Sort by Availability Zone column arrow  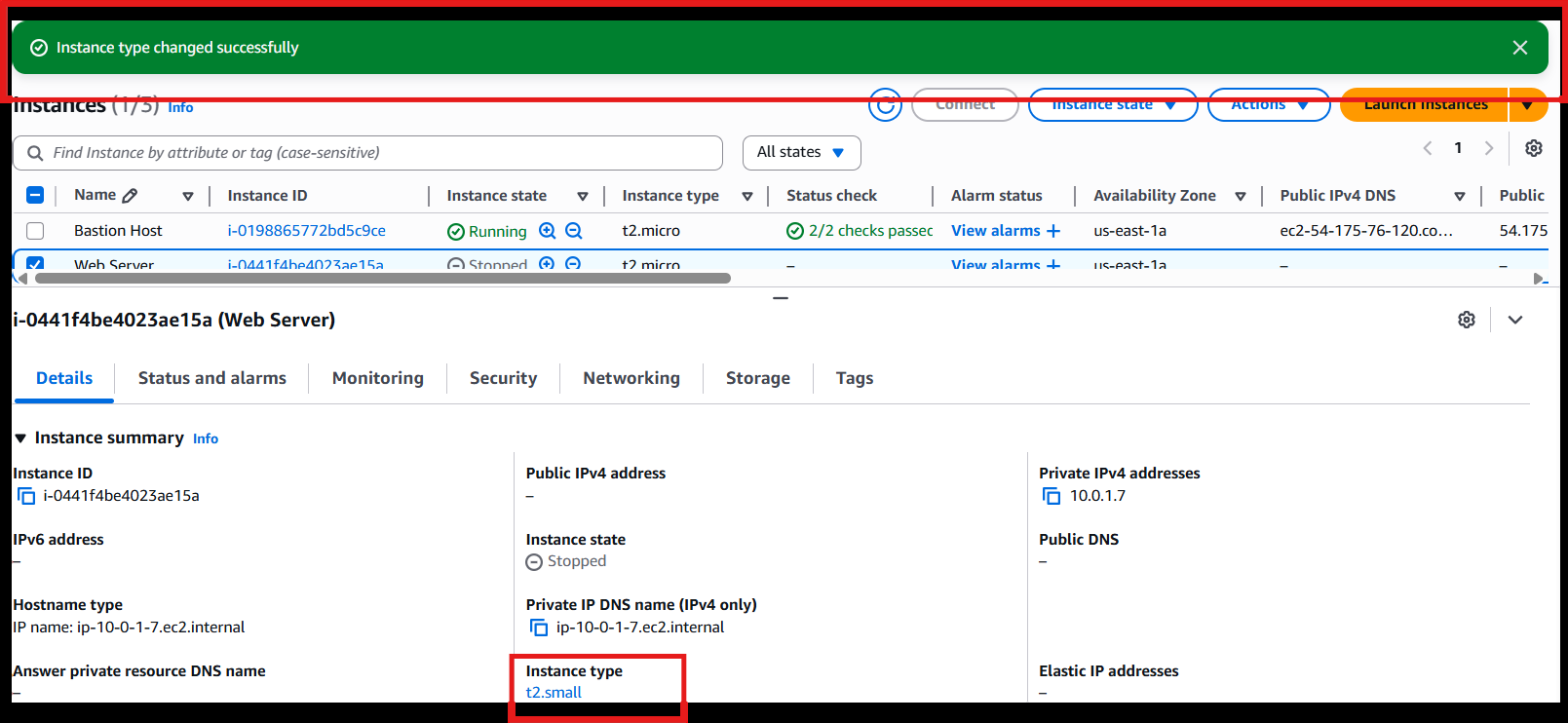[1240, 197]
